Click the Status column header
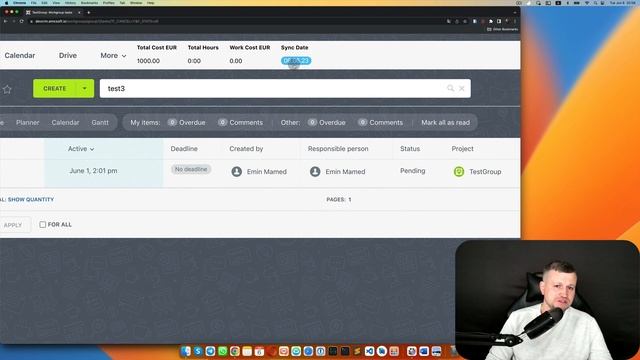The height and width of the screenshot is (360, 640). 410,149
